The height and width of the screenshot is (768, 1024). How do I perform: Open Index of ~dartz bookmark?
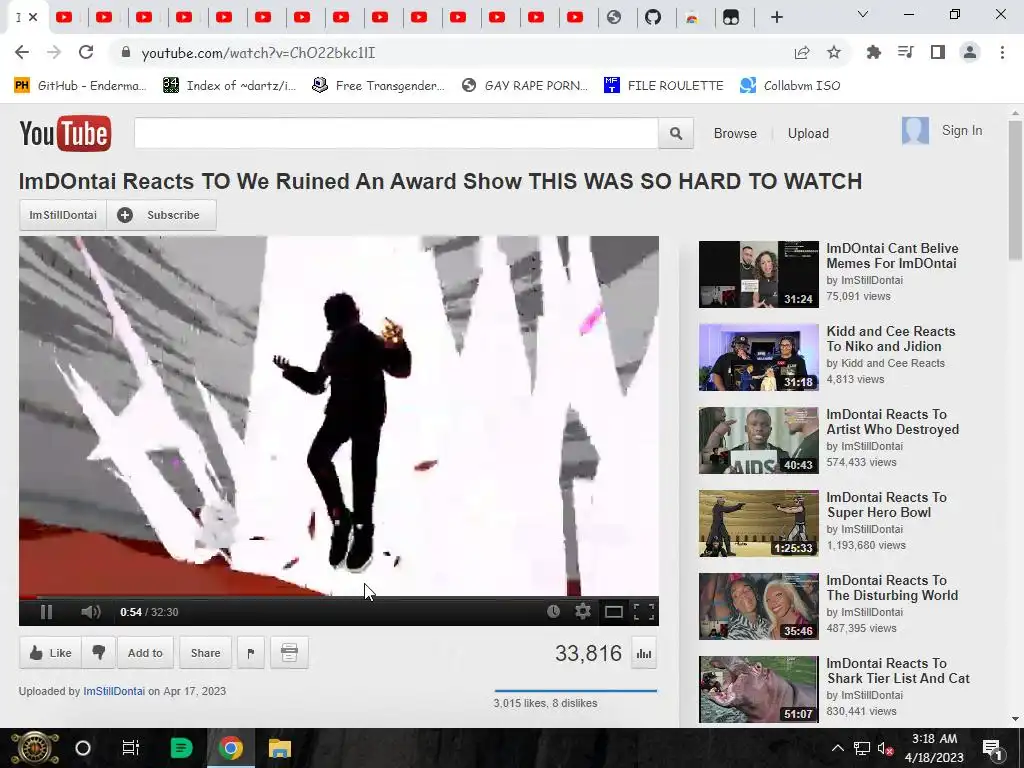(230, 86)
